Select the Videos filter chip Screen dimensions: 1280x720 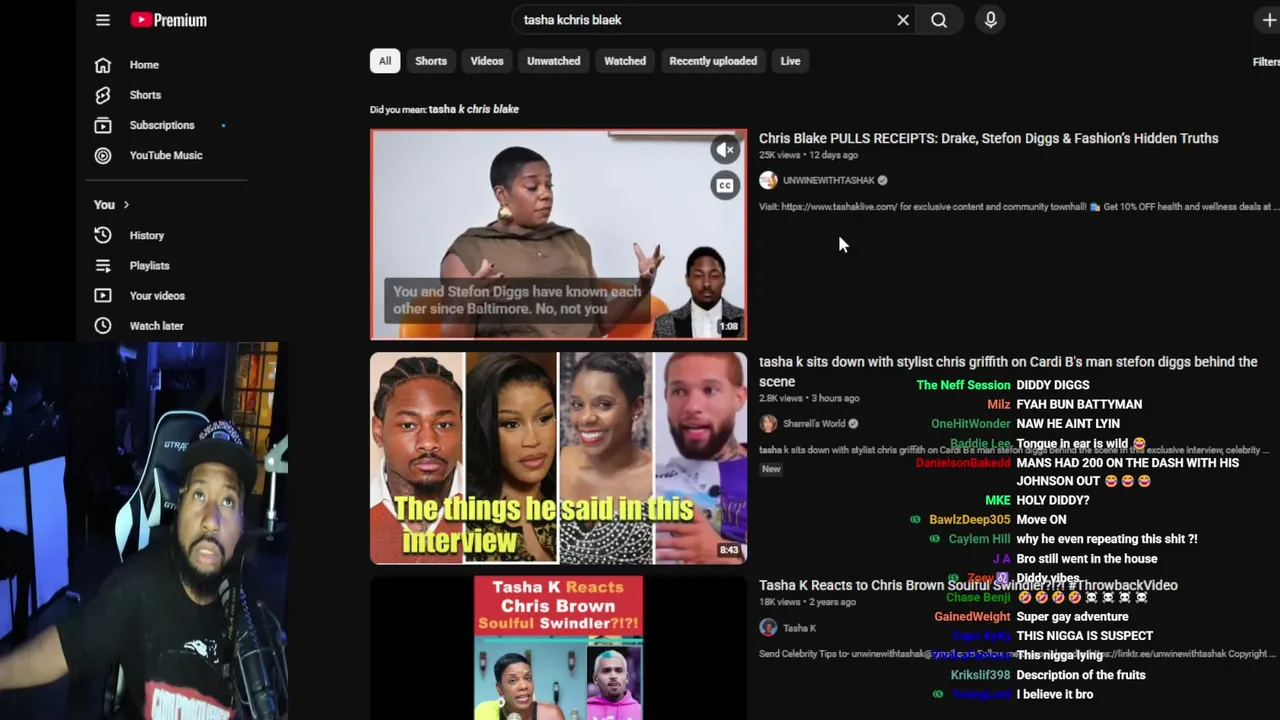487,61
